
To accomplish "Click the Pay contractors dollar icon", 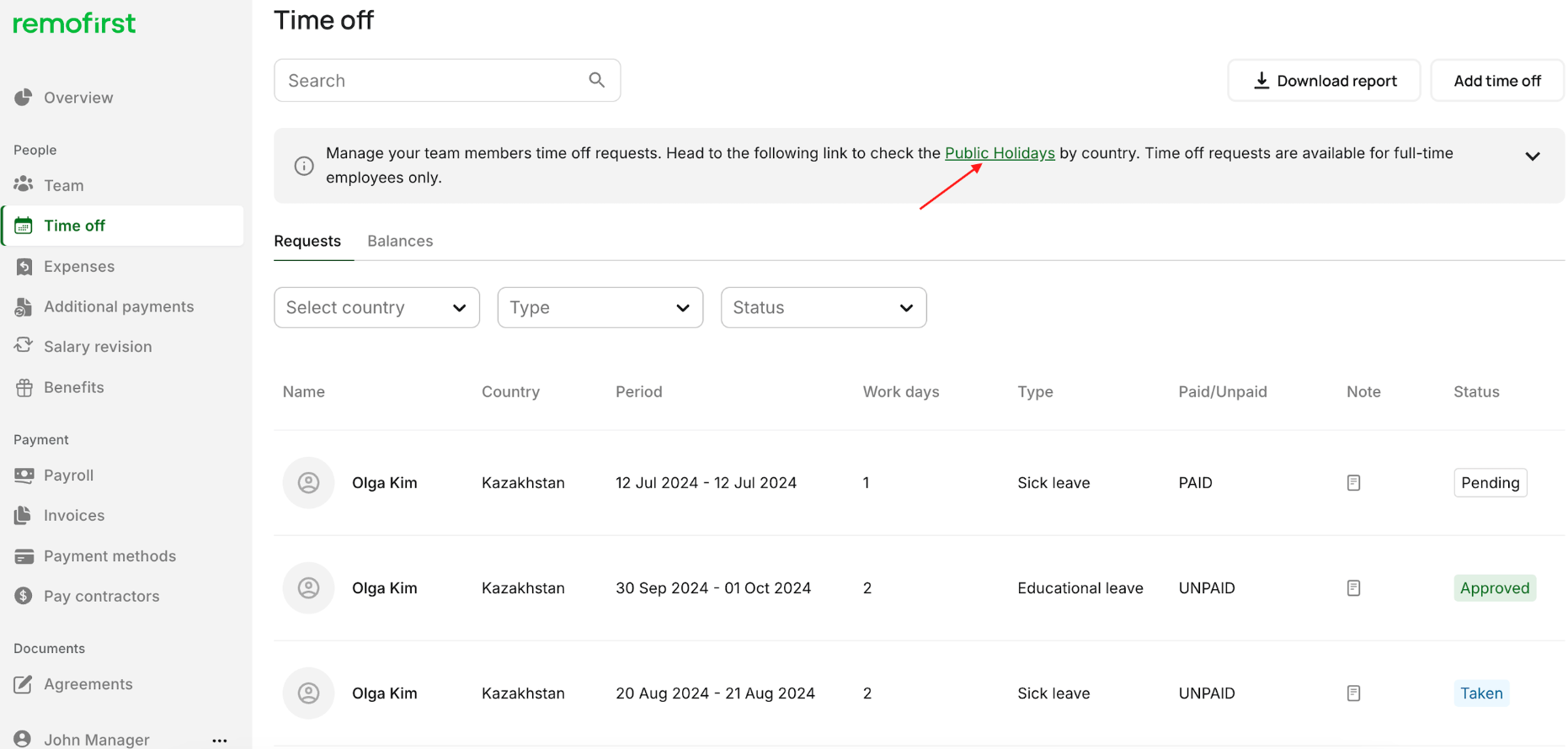I will pyautogui.click(x=24, y=596).
